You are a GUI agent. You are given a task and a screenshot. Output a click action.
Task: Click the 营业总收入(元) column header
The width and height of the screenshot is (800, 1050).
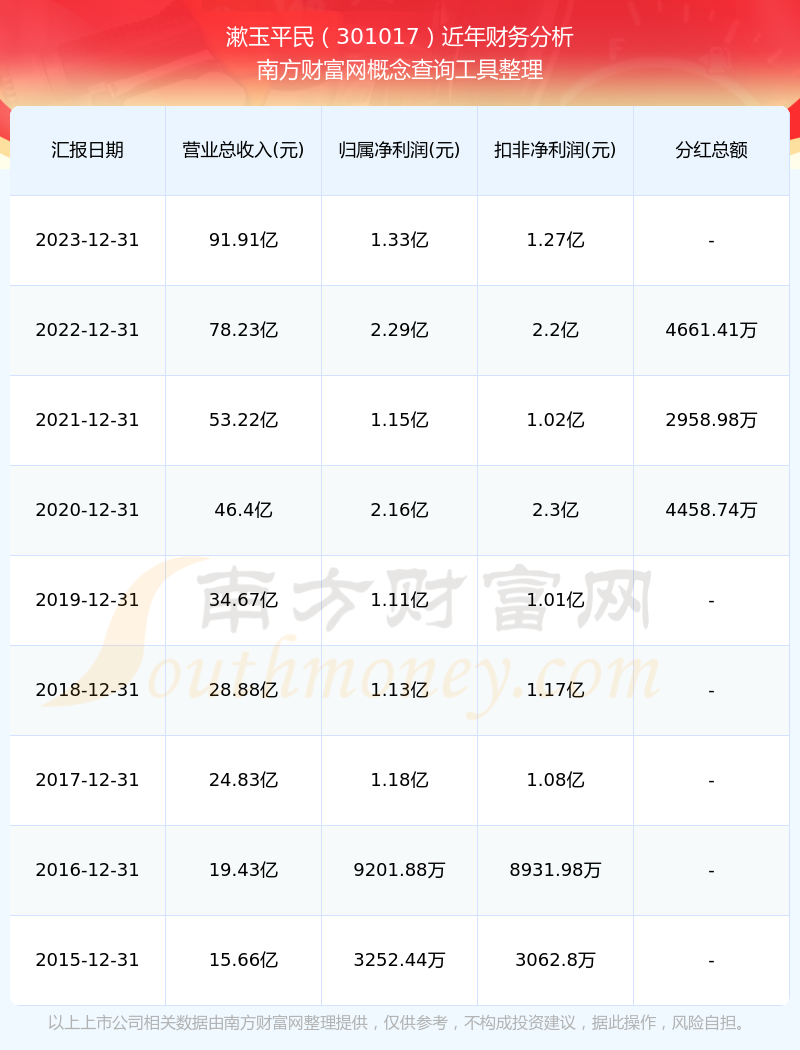pos(244,150)
